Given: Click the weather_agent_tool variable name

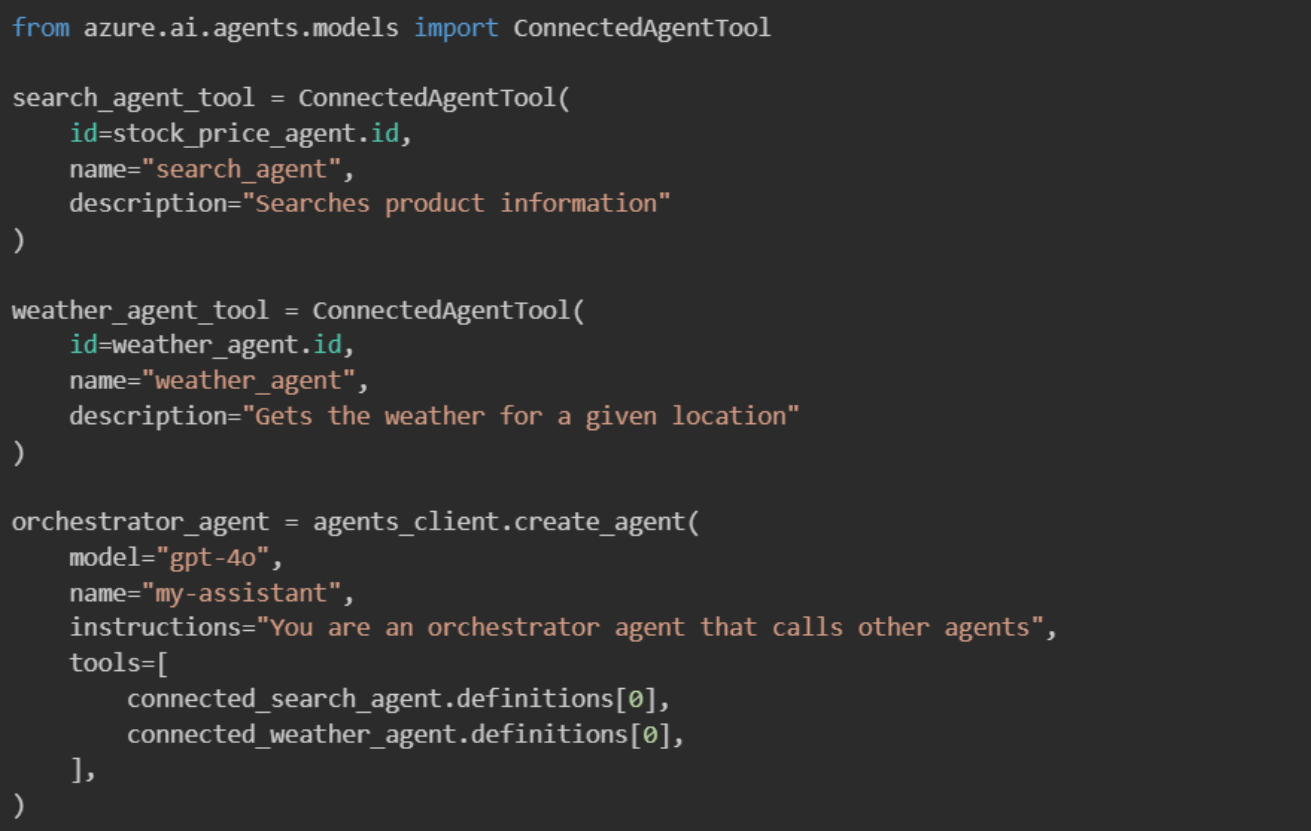Looking at the screenshot, I should coord(140,310).
